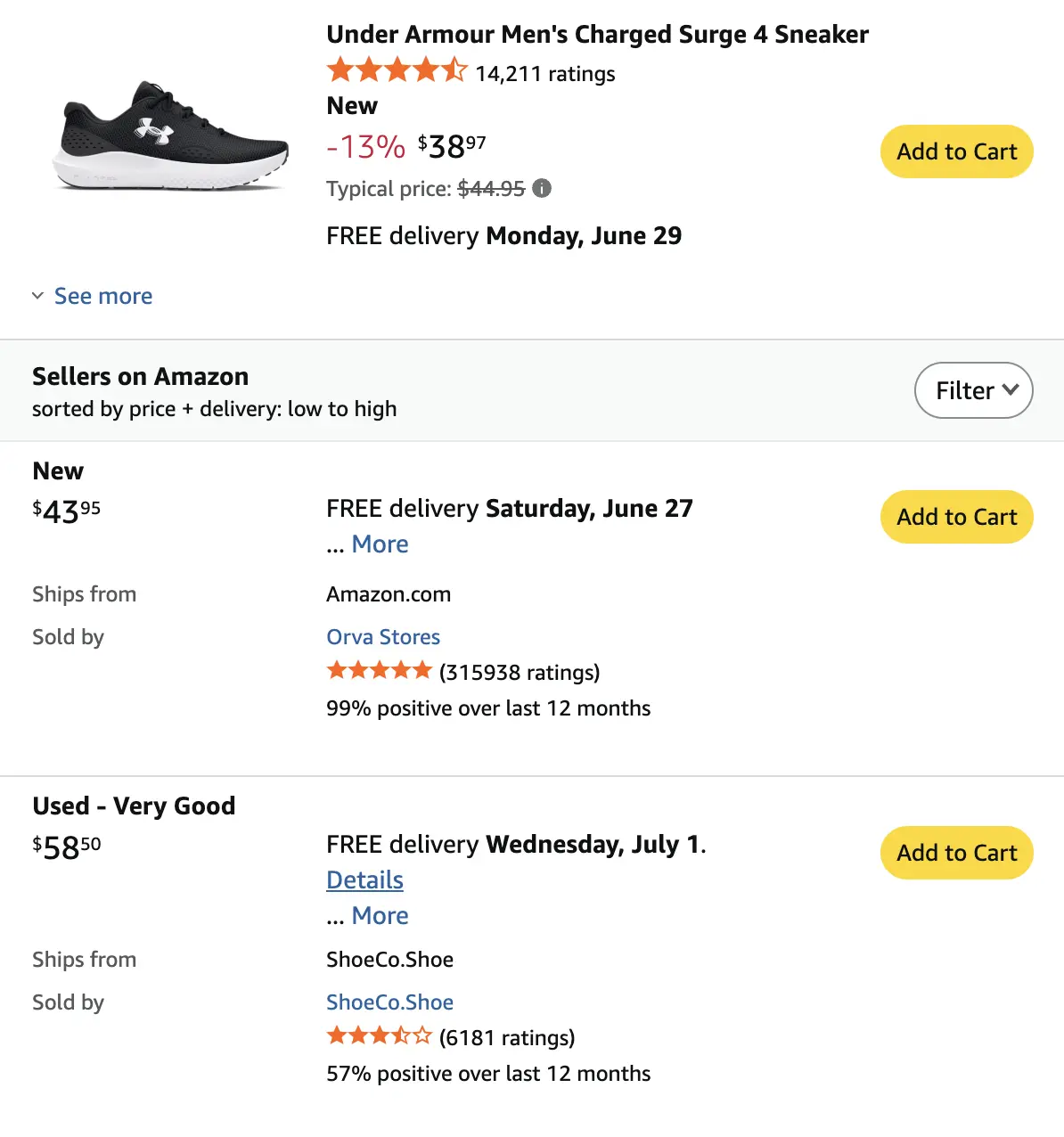The width and height of the screenshot is (1064, 1137).
Task: Expand the See more chevron
Action: pos(38,296)
